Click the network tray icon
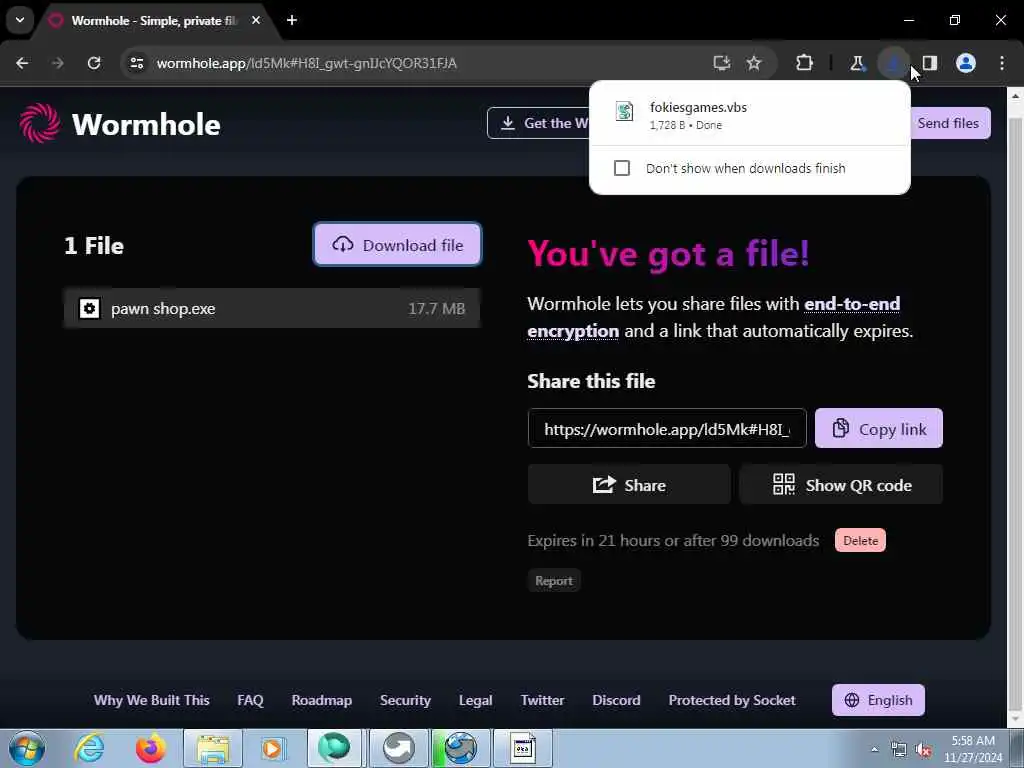This screenshot has height=768, width=1024. (x=899, y=750)
